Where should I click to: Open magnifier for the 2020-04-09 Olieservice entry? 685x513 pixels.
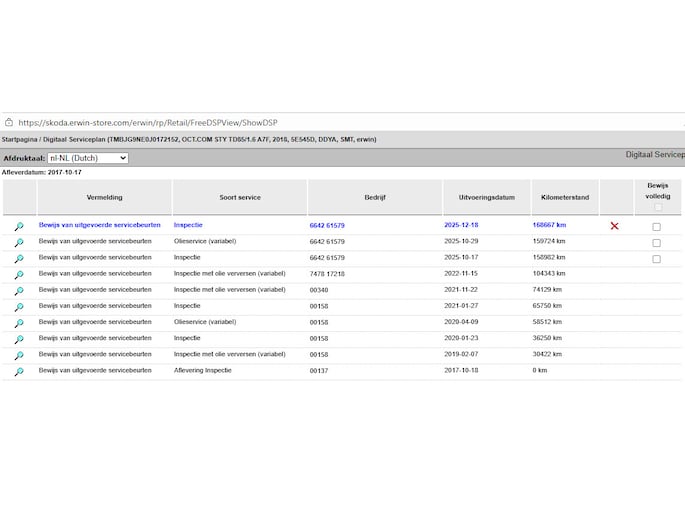19,323
